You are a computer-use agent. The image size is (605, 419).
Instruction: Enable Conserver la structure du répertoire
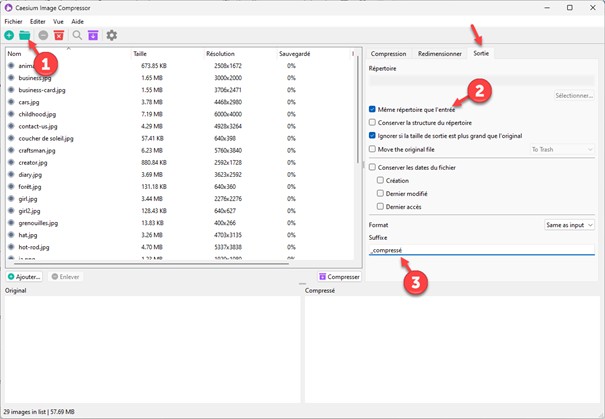372,123
